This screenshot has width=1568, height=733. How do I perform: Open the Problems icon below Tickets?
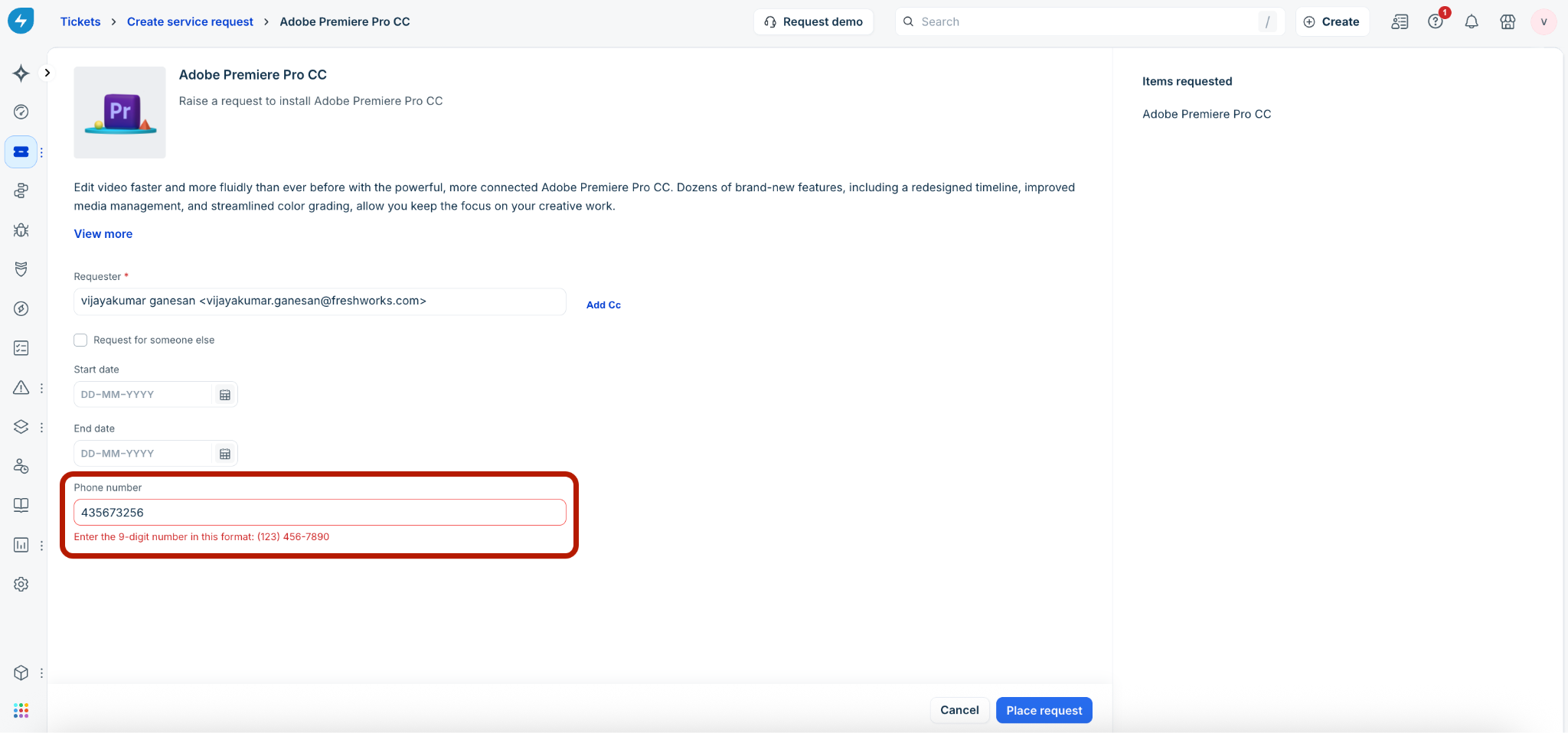tap(21, 191)
